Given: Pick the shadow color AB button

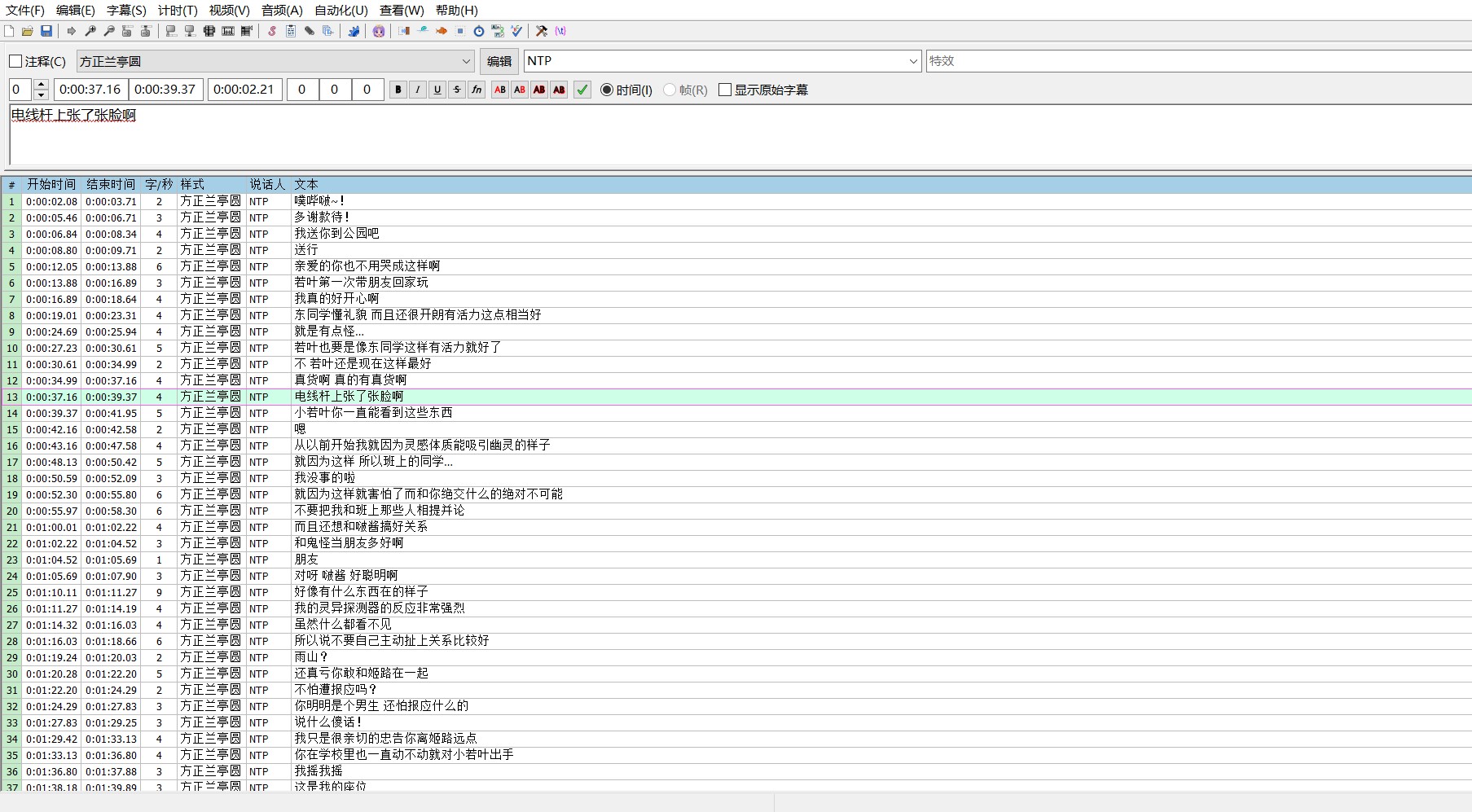Looking at the screenshot, I should 559,90.
